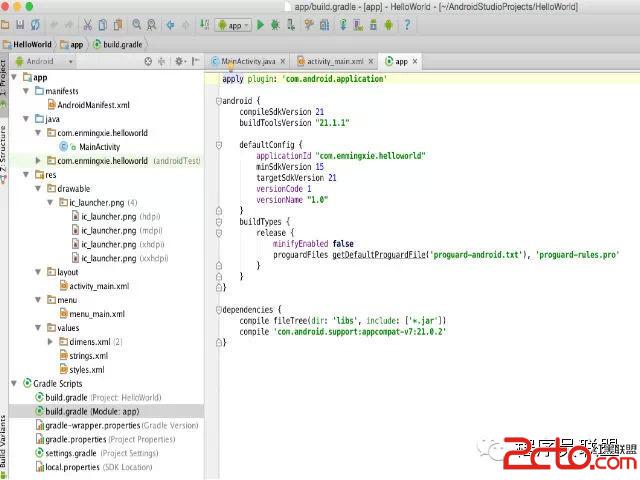Screen dimensions: 640x480
Task: Click HelloWorld breadcrumb
Action: pyautogui.click(x=27, y=44)
